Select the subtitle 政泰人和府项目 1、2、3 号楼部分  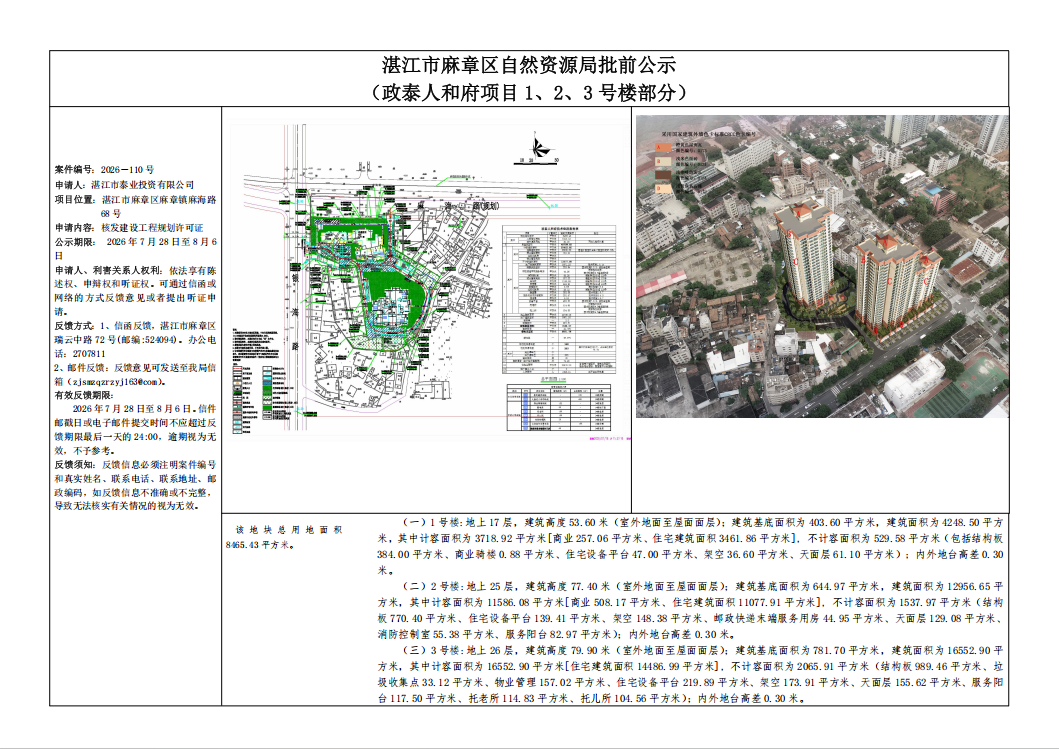(x=529, y=92)
